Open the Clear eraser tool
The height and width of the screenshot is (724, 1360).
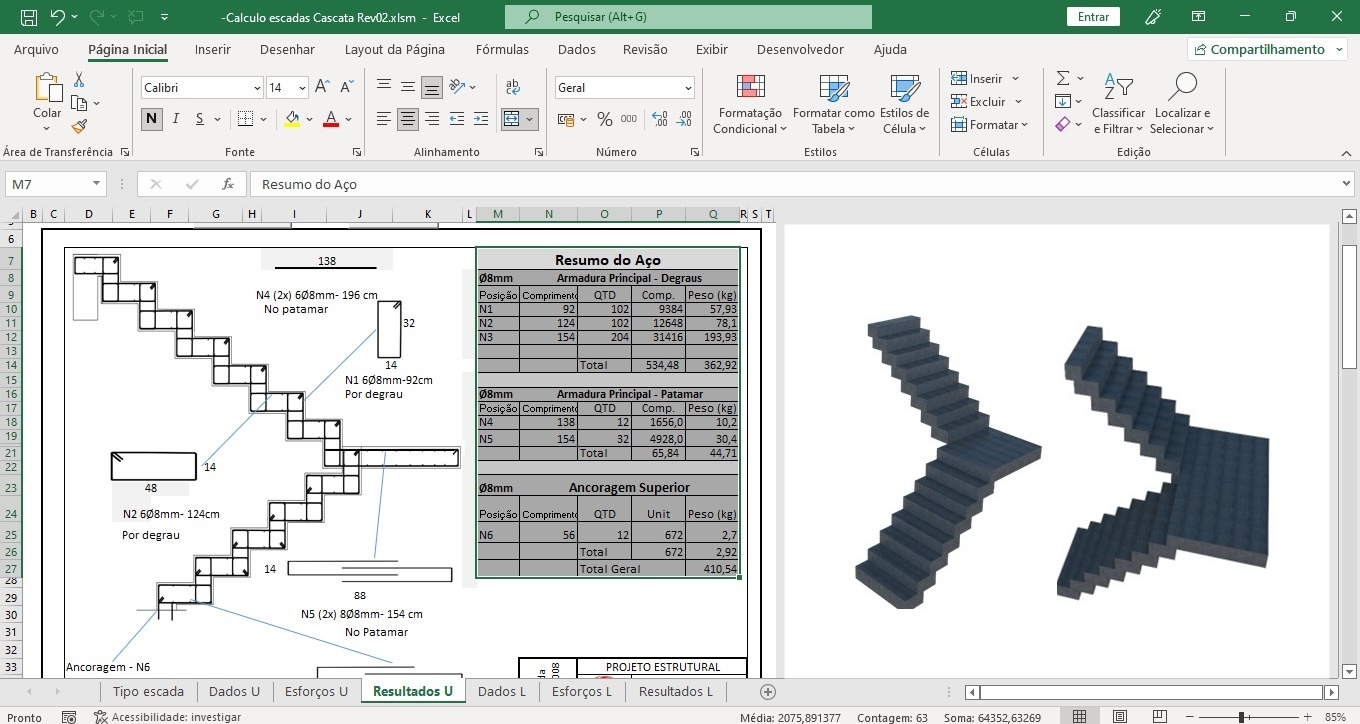(1063, 124)
